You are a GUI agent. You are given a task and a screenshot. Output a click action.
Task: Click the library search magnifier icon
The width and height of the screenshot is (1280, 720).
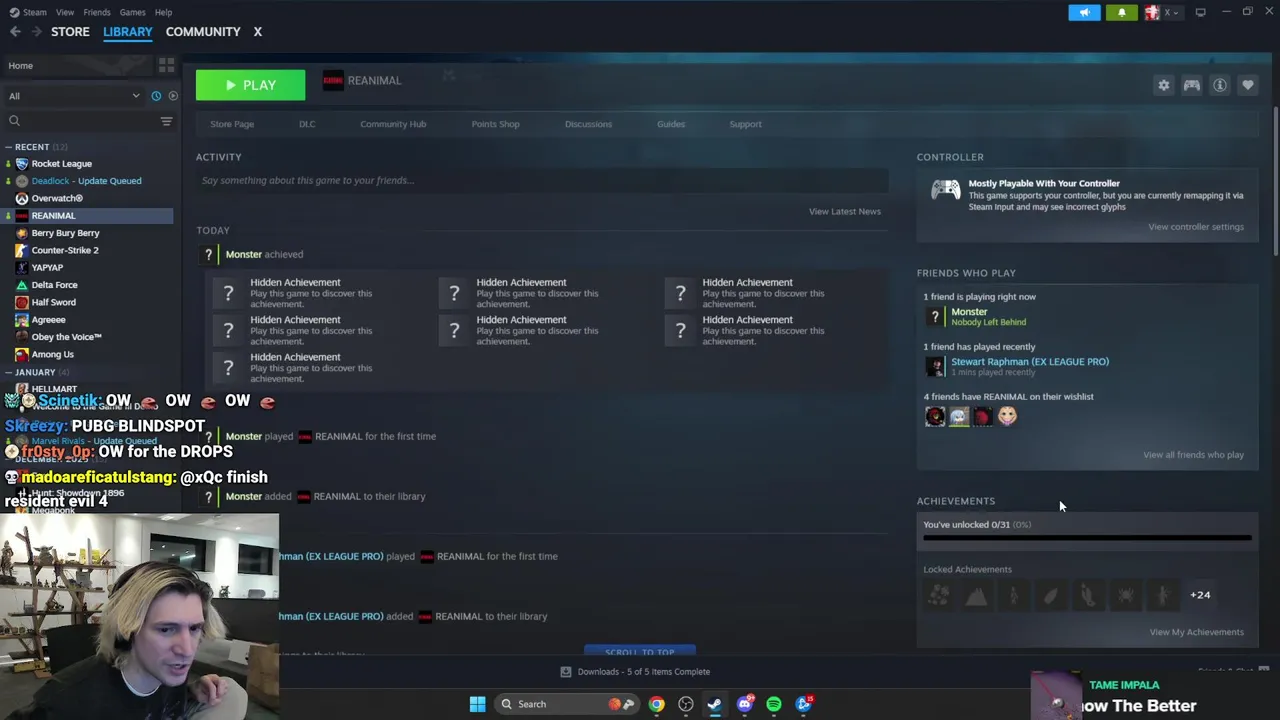(x=14, y=121)
